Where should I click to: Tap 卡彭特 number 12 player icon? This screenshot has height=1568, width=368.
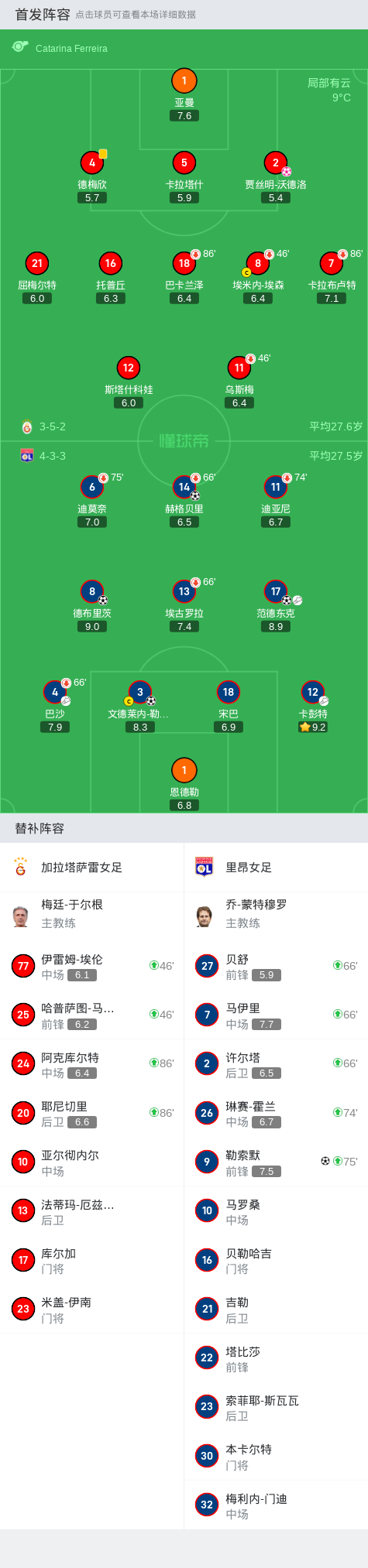[313, 692]
